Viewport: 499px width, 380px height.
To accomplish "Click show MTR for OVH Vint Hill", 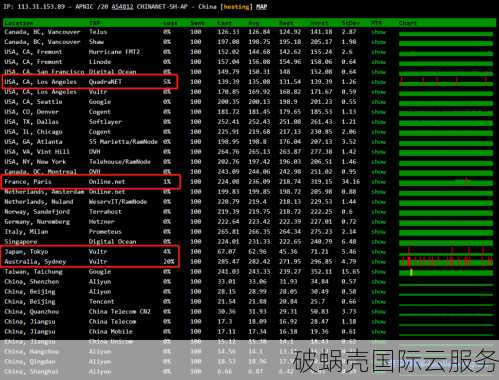I will [x=378, y=152].
